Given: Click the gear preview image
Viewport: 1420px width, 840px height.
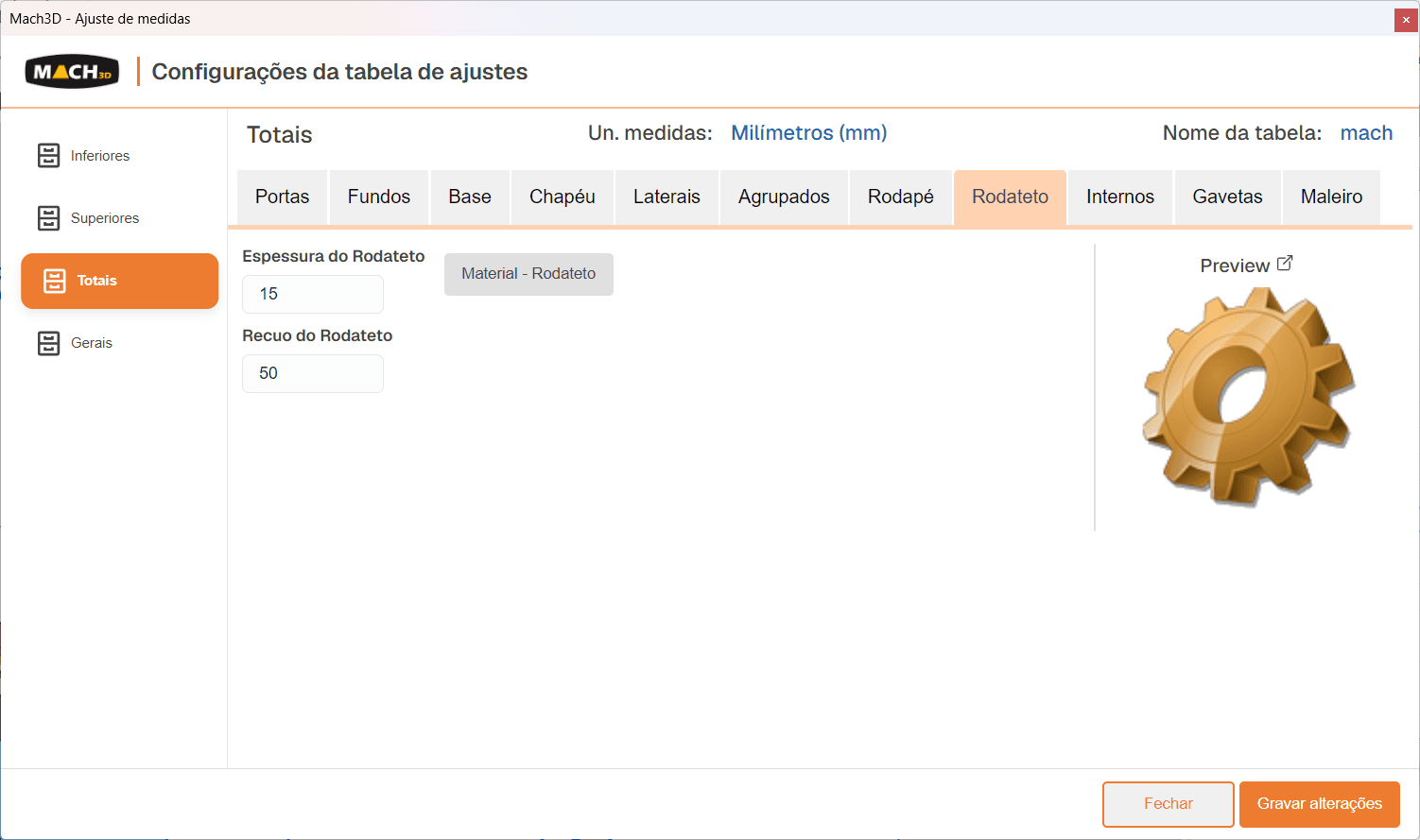Looking at the screenshot, I should click(1249, 397).
